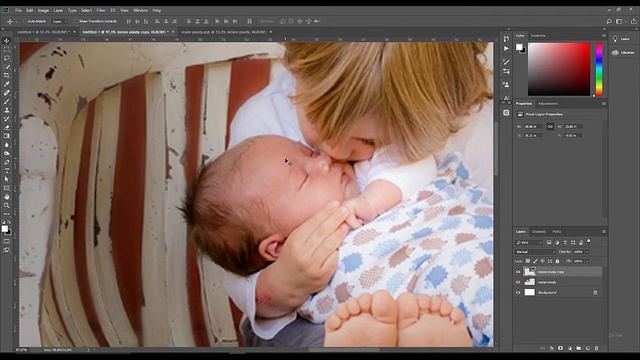The width and height of the screenshot is (640, 360).
Task: Select the Pen tool
Action: pyautogui.click(x=7, y=162)
